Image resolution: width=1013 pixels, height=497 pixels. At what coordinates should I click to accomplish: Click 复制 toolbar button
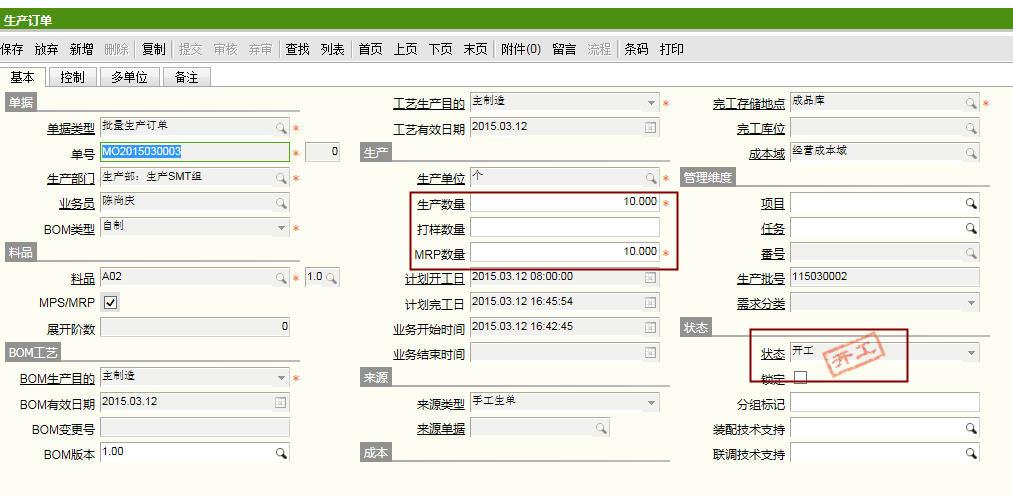(x=154, y=49)
